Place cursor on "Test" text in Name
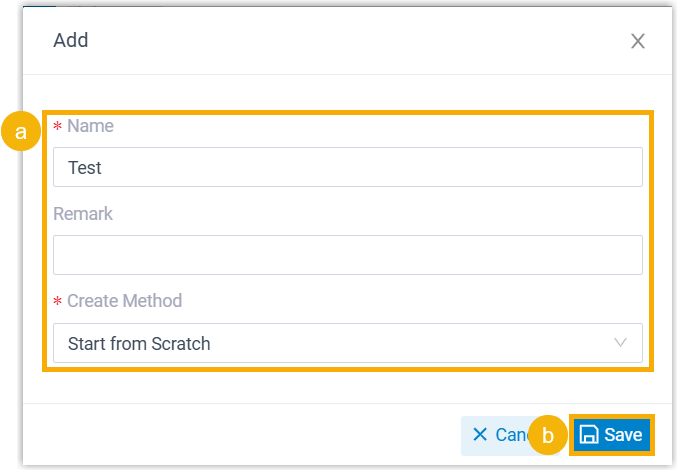 click(85, 168)
